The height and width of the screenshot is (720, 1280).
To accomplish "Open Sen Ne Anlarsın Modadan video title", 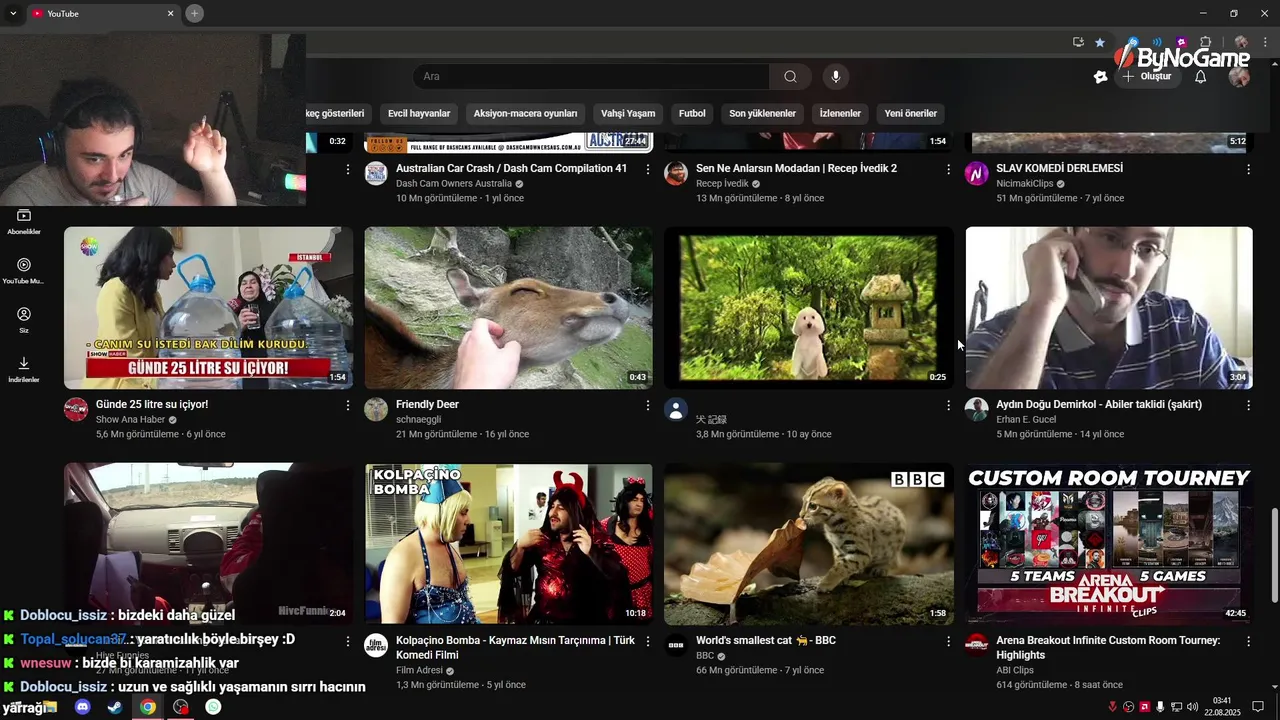I will click(796, 168).
